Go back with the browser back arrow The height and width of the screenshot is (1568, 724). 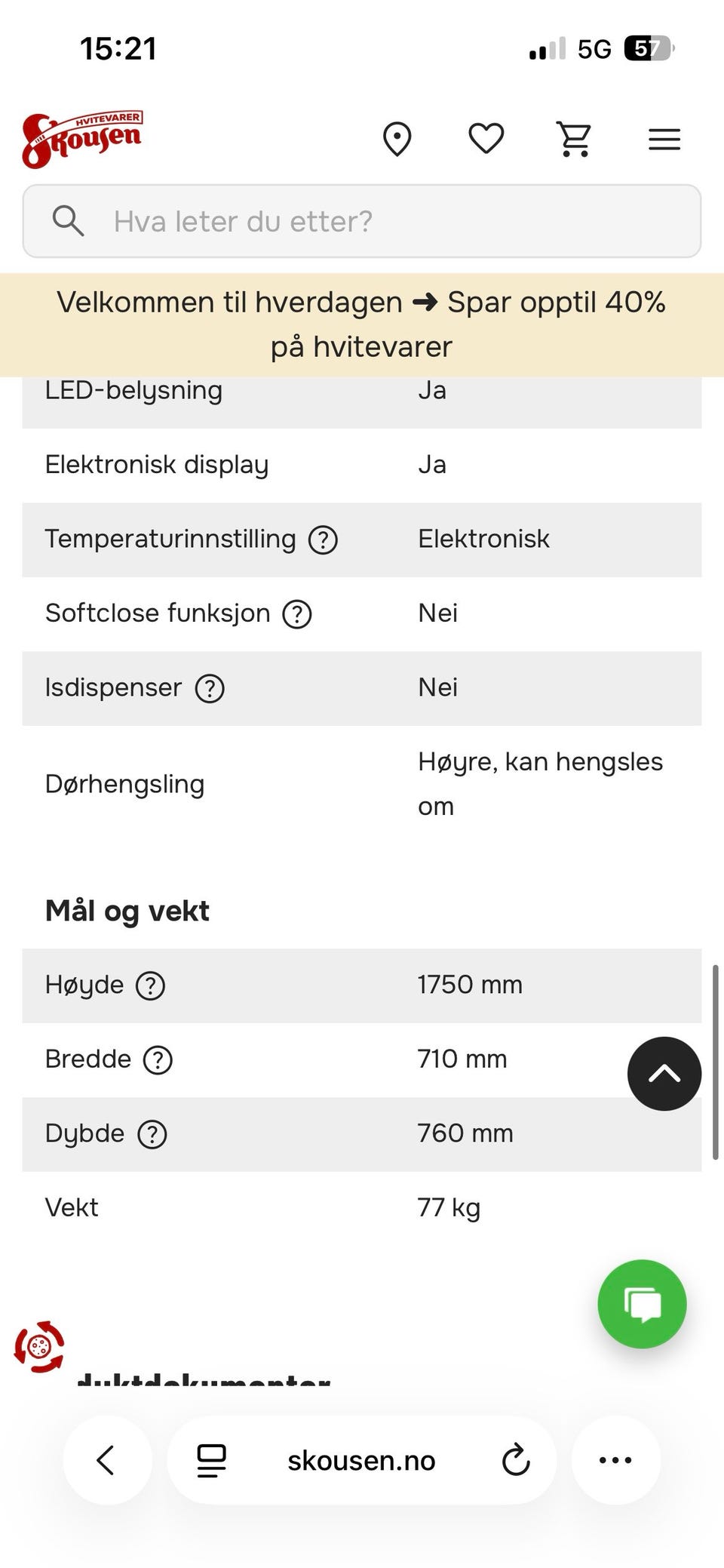coord(106,1460)
